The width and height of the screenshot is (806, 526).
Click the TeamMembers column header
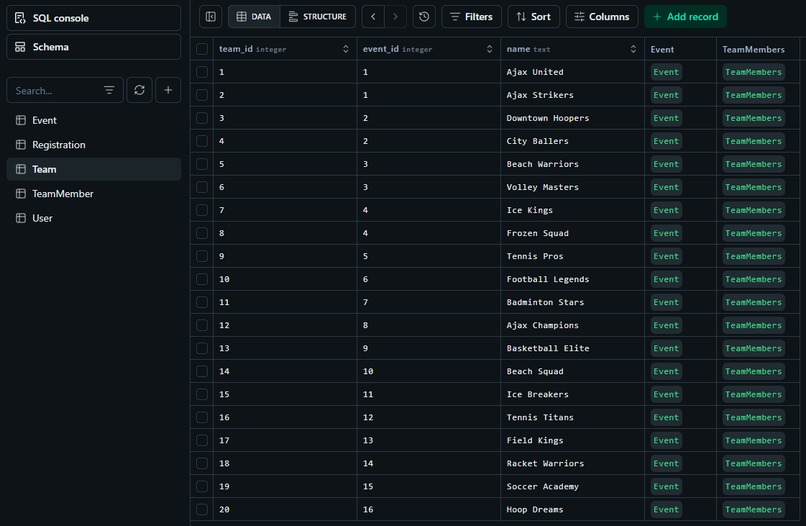click(758, 49)
